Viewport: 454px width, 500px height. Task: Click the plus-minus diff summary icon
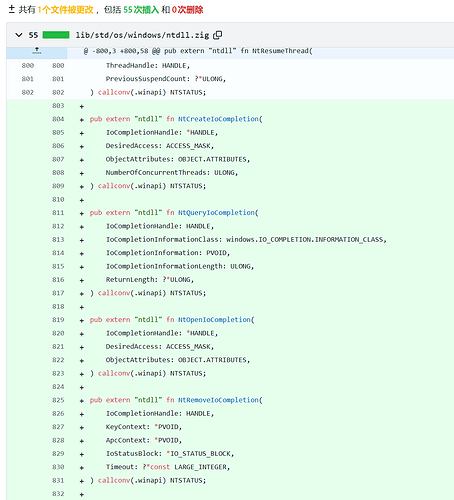(x=12, y=9)
